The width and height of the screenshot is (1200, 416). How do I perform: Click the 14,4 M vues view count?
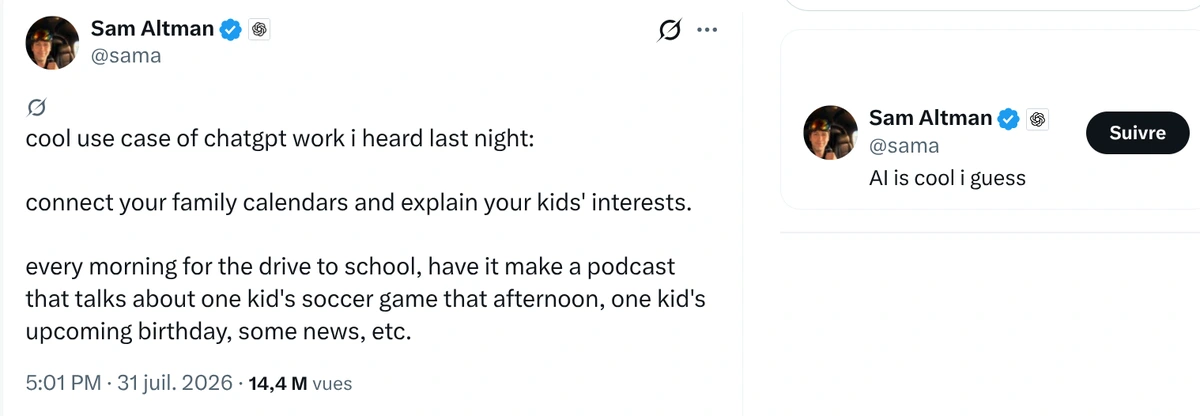[299, 383]
